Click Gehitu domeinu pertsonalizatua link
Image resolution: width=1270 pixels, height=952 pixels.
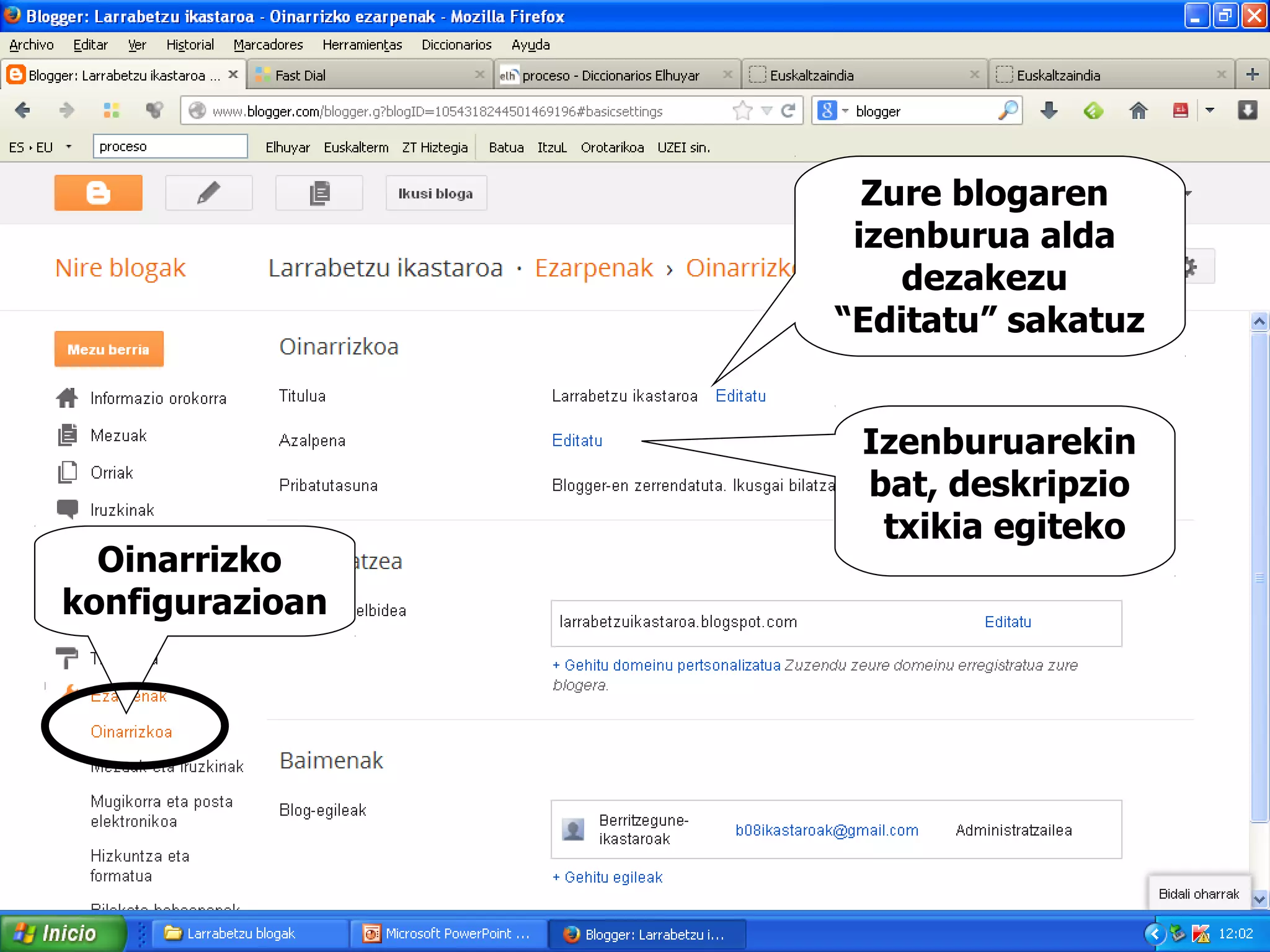coord(667,665)
